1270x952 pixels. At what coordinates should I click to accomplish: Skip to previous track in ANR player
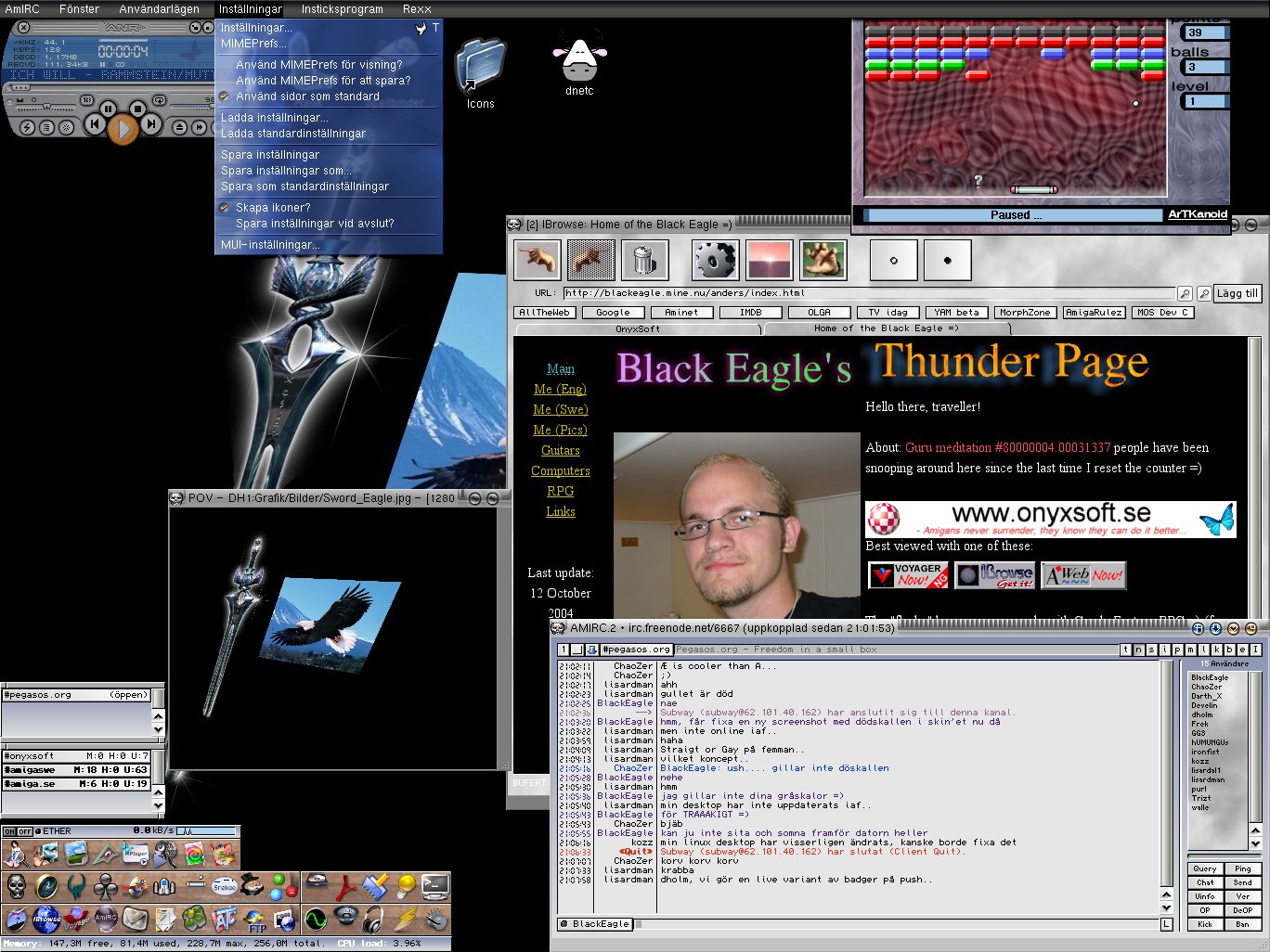pyautogui.click(x=95, y=123)
